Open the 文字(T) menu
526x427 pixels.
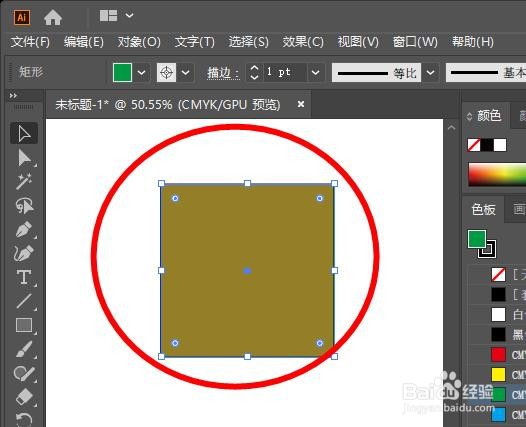click(195, 42)
